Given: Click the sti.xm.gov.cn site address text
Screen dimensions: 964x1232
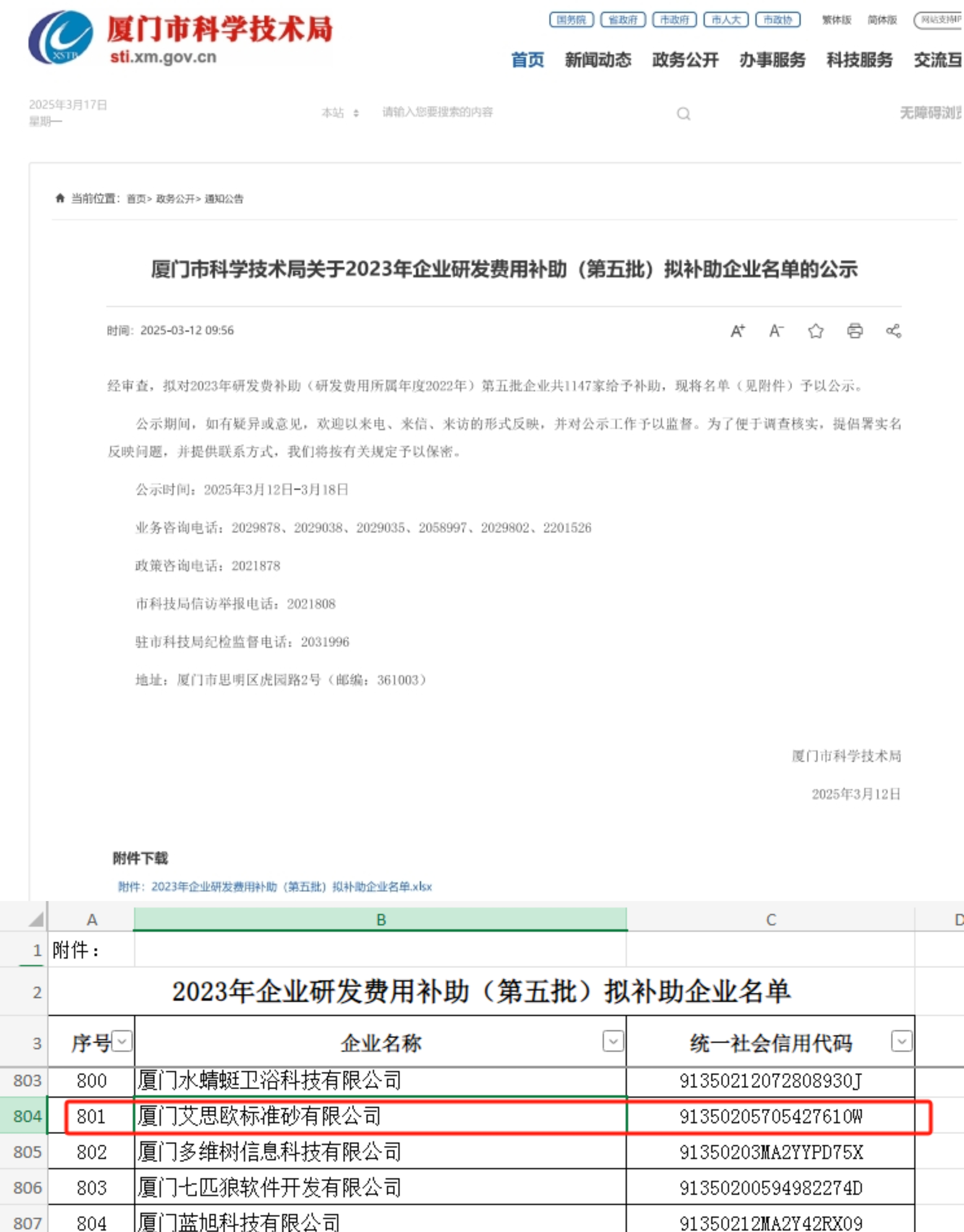Looking at the screenshot, I should tap(163, 56).
